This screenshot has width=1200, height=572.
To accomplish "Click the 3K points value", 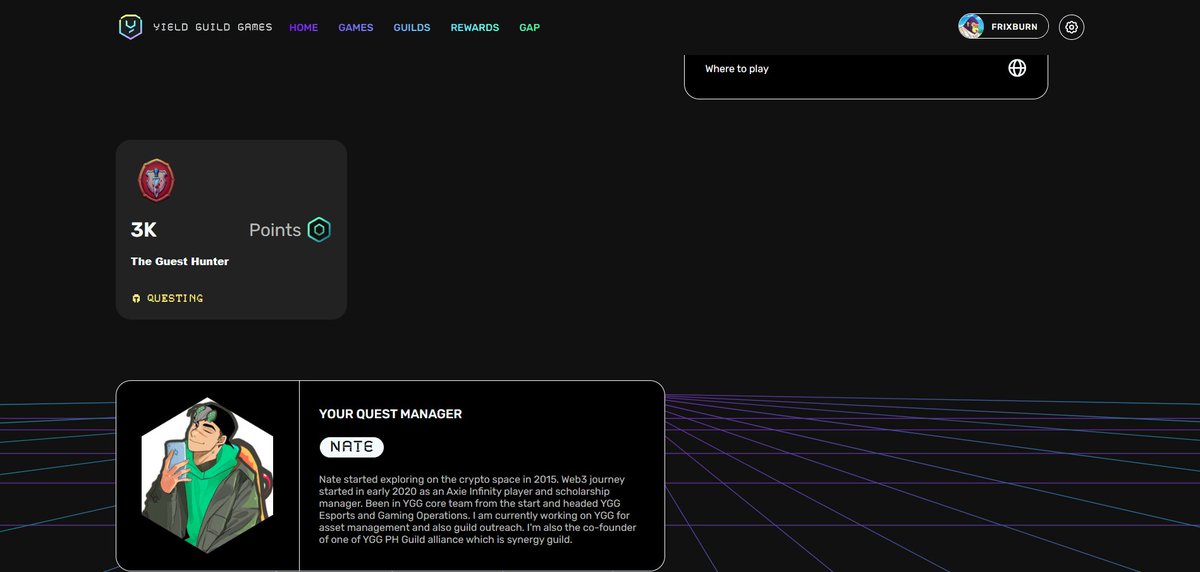I will click(x=144, y=230).
